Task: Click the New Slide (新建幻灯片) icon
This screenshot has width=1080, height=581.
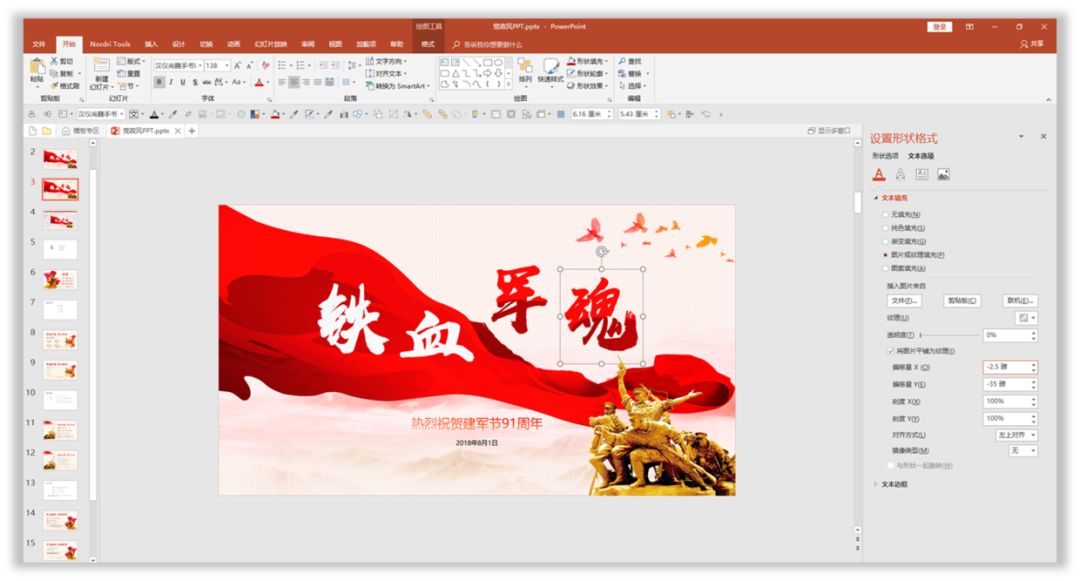Action: (x=101, y=67)
